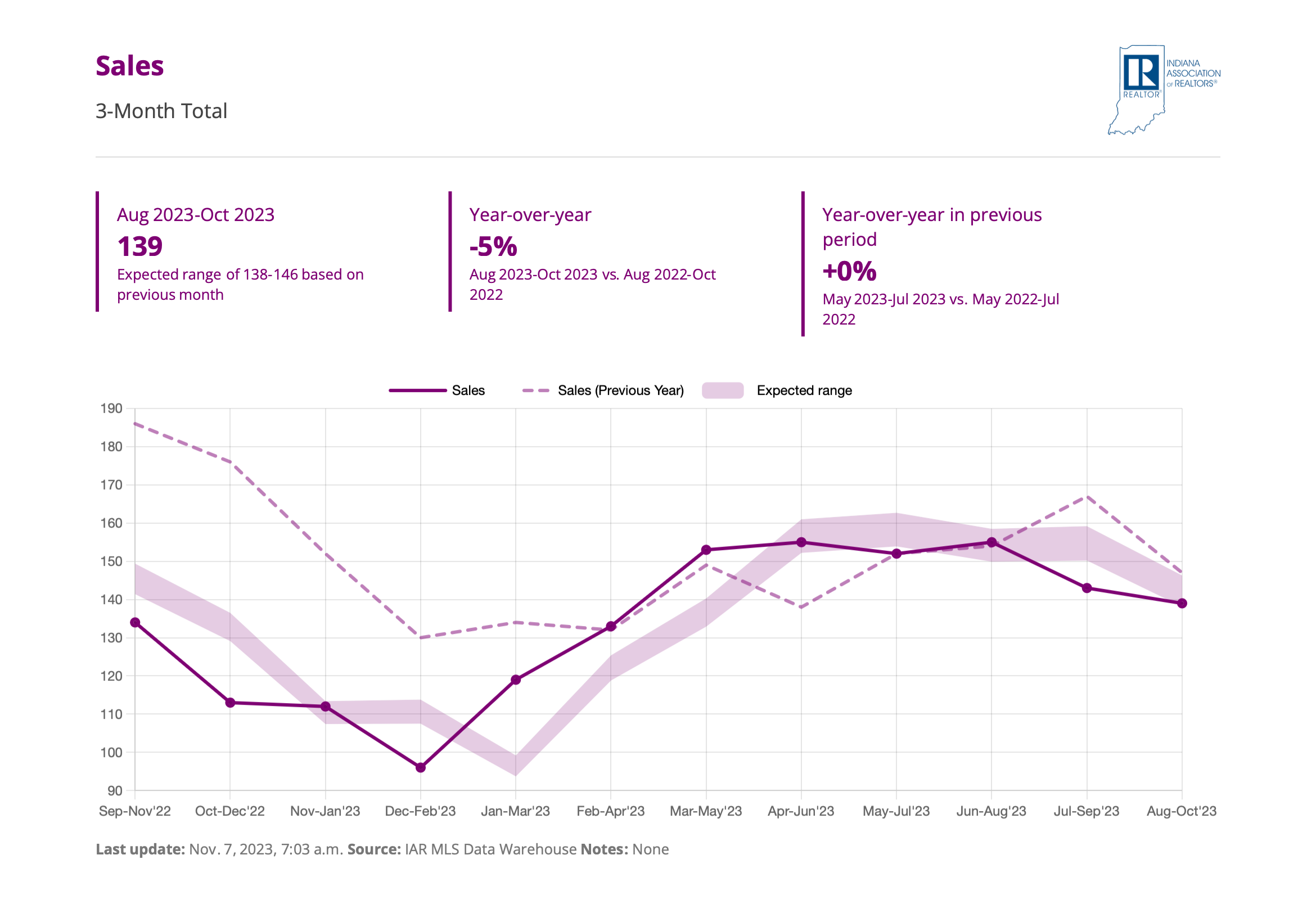
Task: Toggle the Sales (Previous Year) legend label
Action: tap(620, 390)
